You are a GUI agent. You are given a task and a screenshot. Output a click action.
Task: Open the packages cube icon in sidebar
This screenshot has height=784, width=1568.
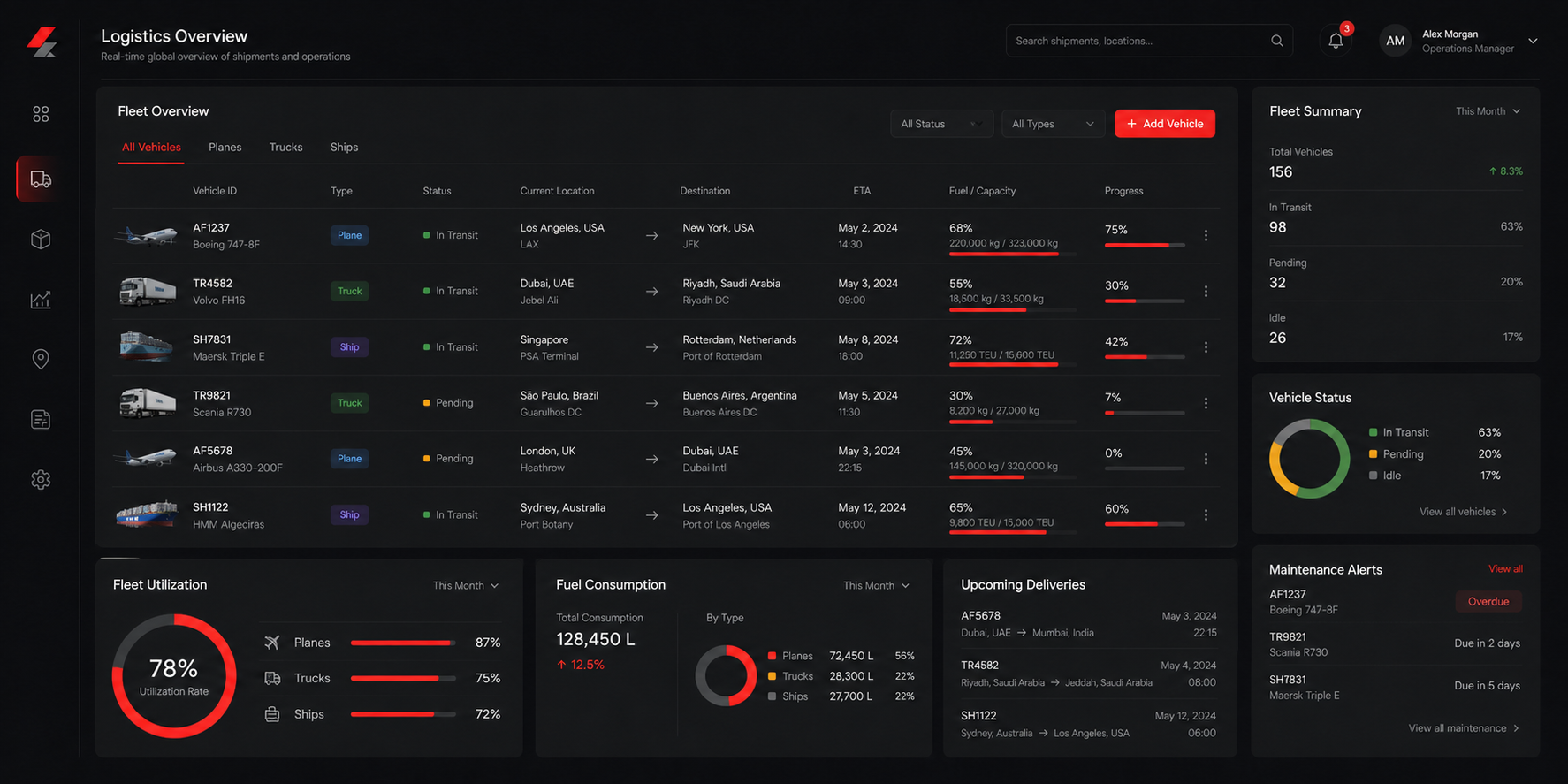pyautogui.click(x=41, y=240)
